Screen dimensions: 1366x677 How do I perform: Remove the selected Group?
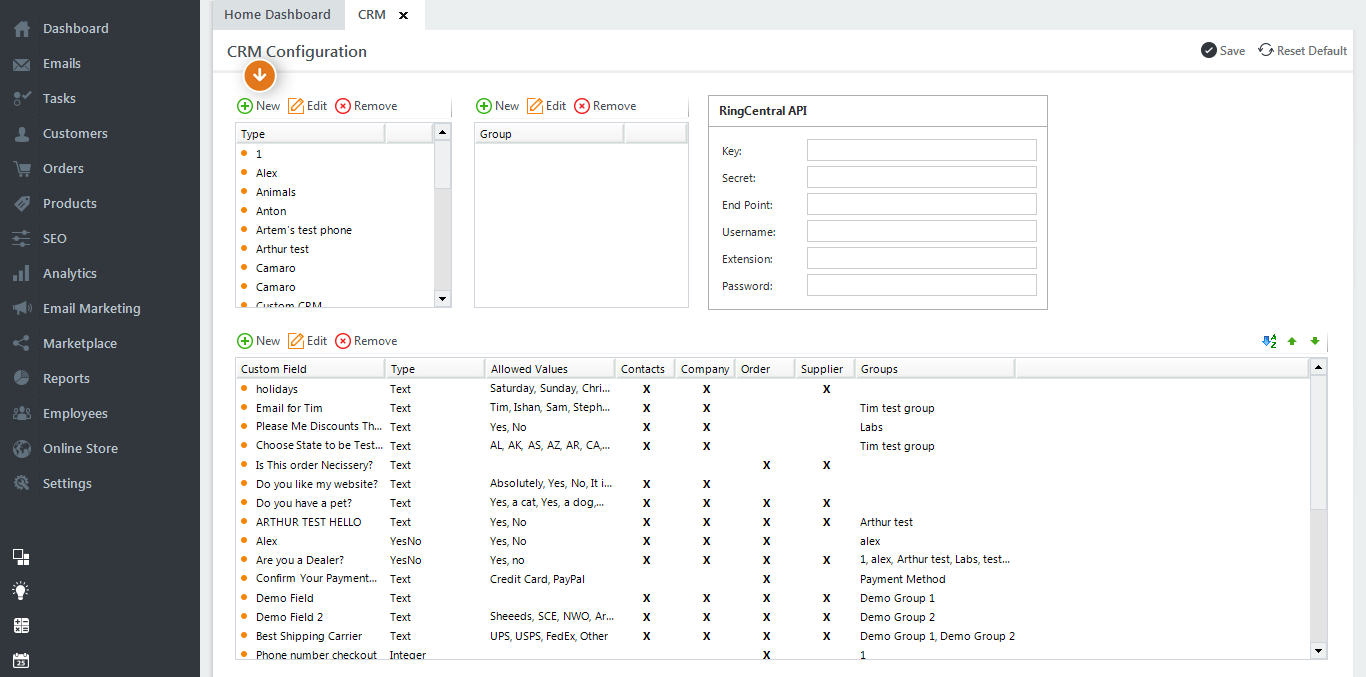click(x=605, y=106)
